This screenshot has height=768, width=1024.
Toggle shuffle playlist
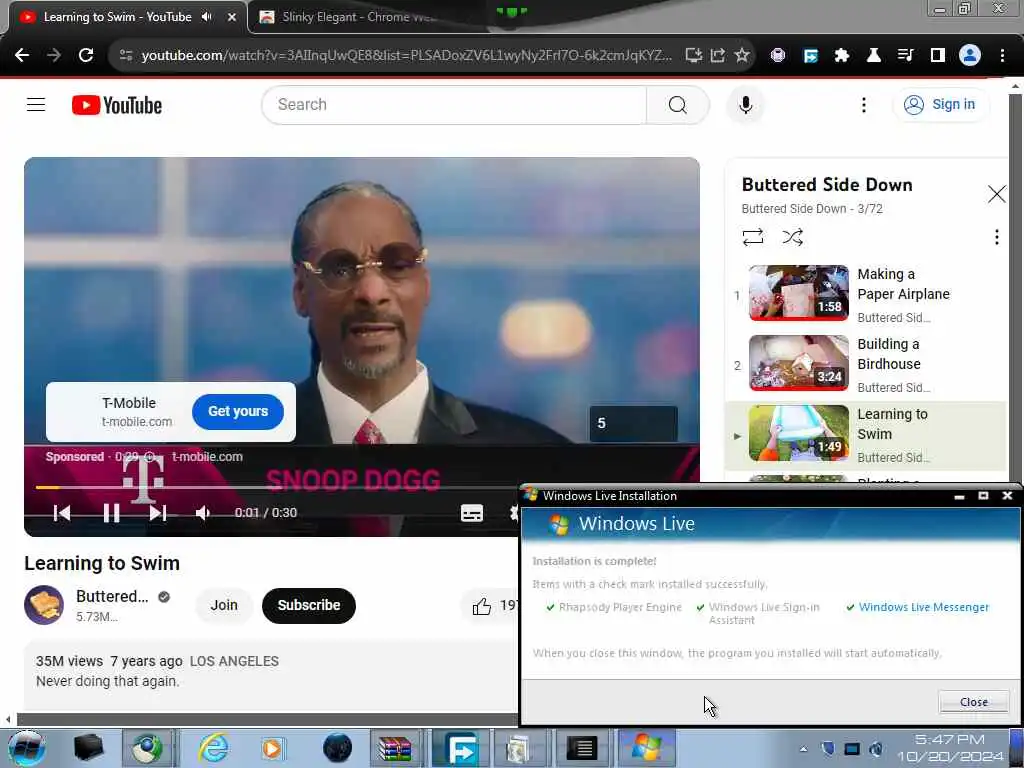pyautogui.click(x=793, y=237)
